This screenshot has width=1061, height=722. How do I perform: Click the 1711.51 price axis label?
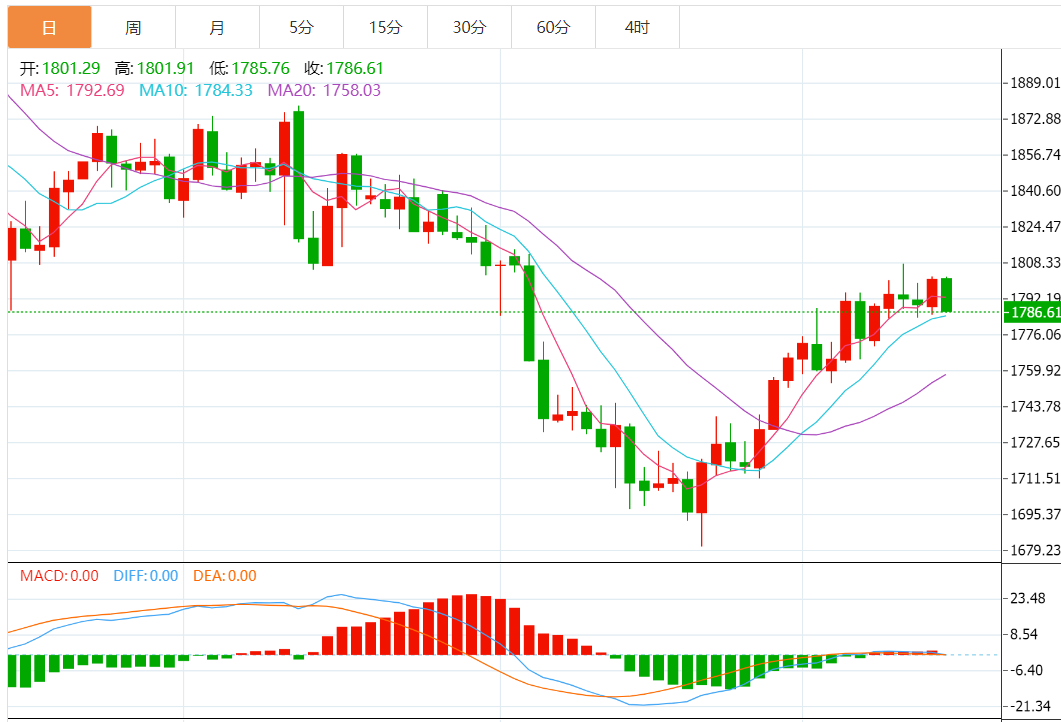click(x=1035, y=478)
